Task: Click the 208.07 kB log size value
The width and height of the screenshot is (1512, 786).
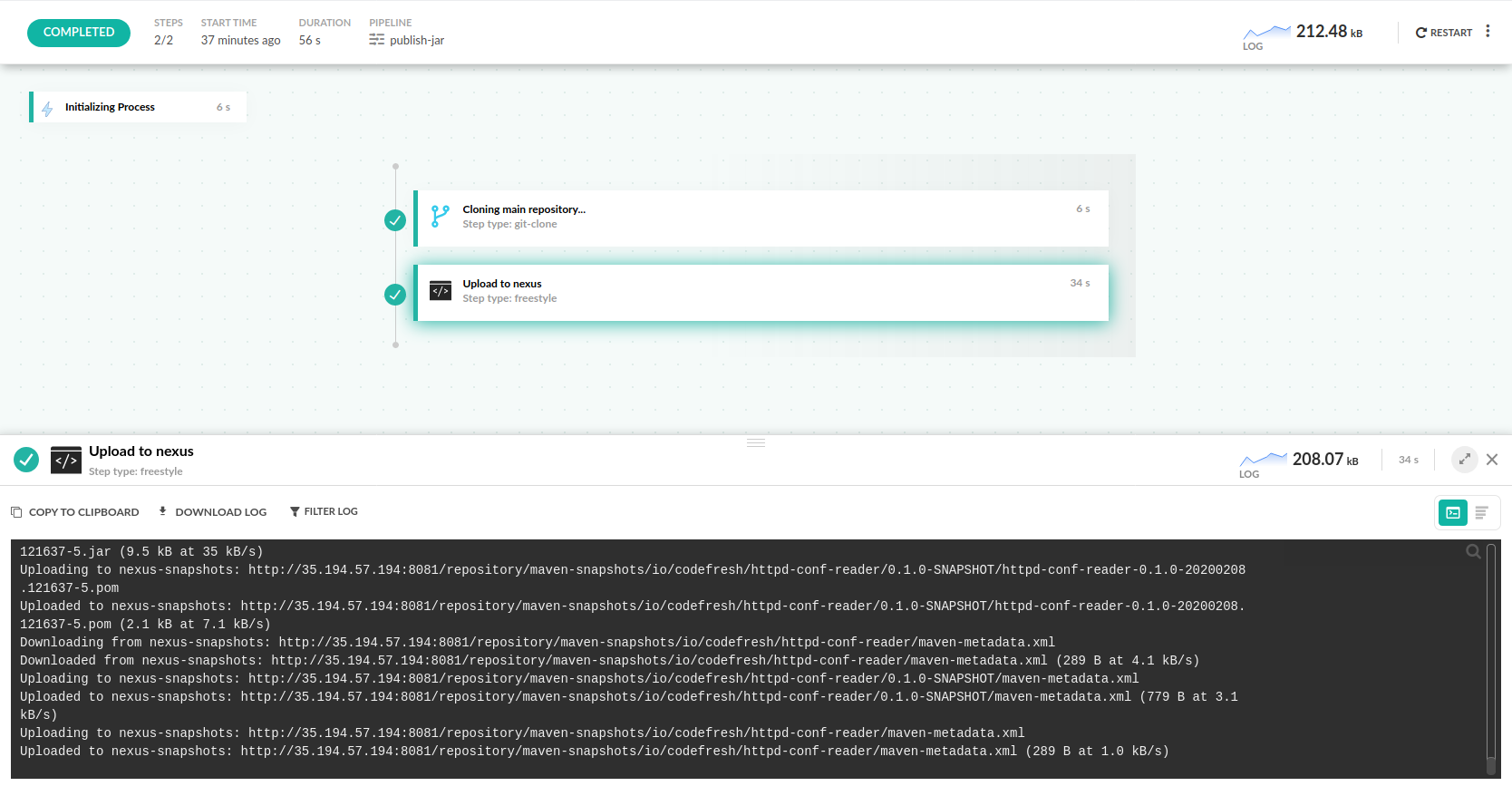Action: [x=1325, y=460]
